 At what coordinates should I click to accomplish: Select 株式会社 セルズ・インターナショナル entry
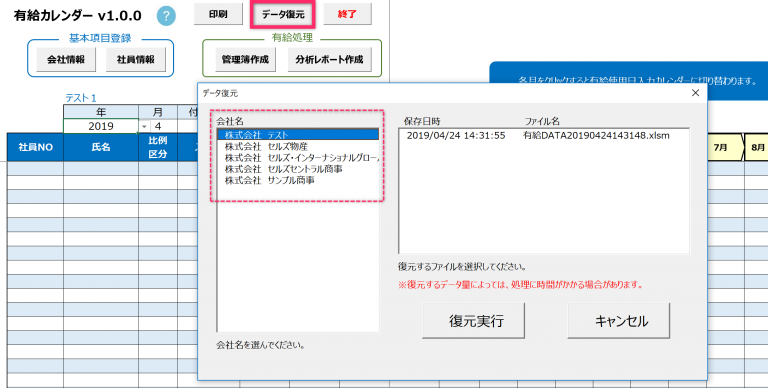pyautogui.click(x=298, y=157)
